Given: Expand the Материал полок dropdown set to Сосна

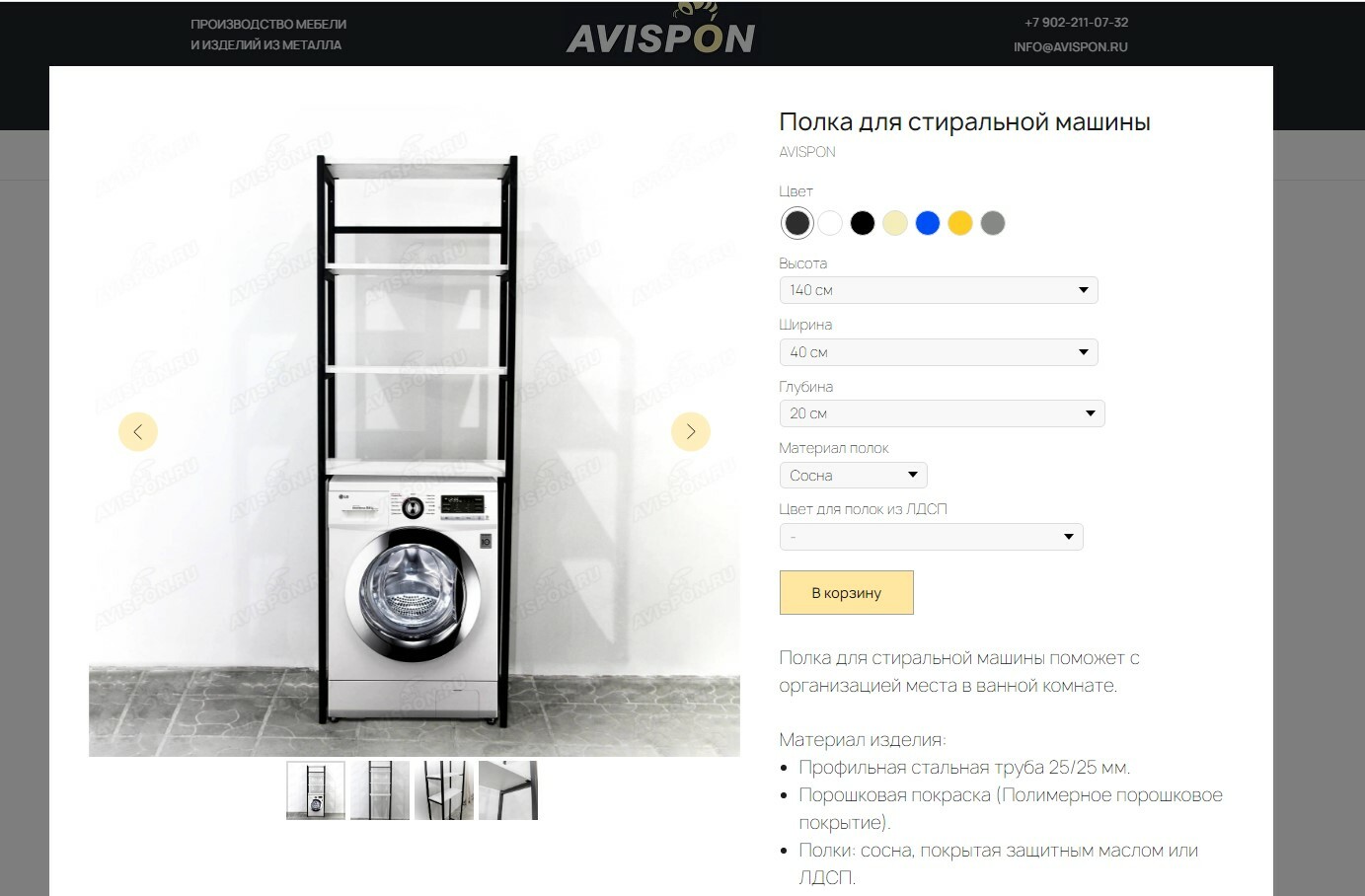Looking at the screenshot, I should pyautogui.click(x=853, y=476).
